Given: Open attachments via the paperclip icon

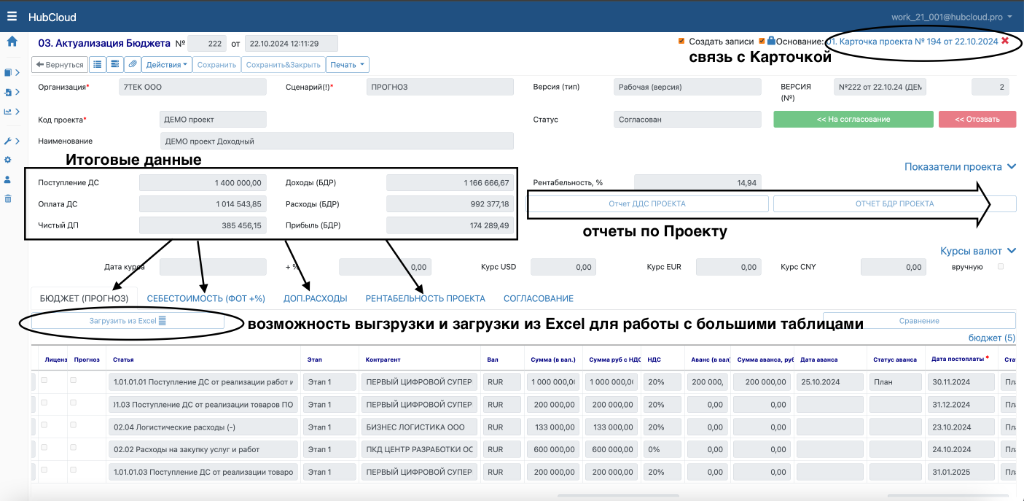Looking at the screenshot, I should coord(133,65).
